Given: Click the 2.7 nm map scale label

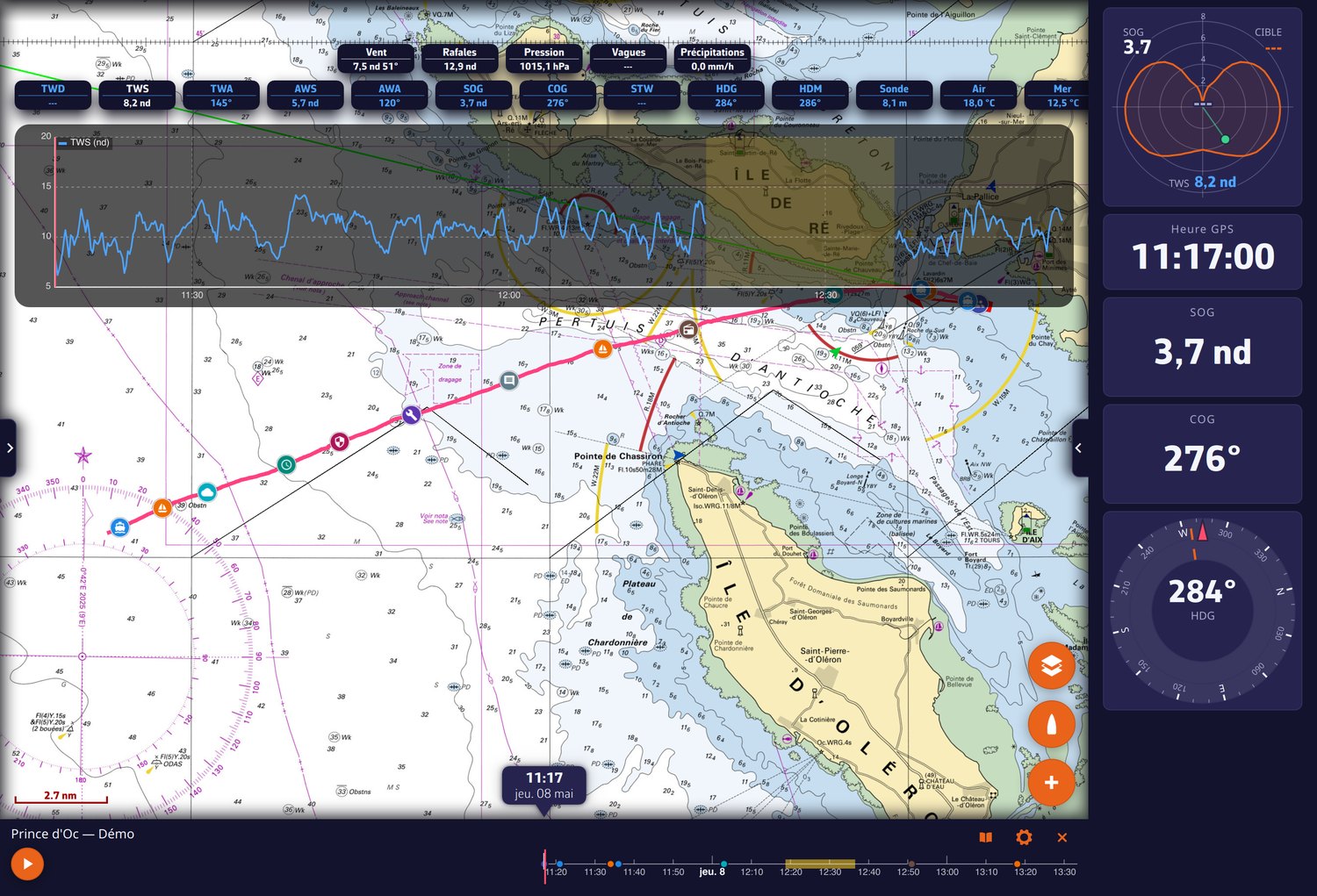Looking at the screenshot, I should 61,796.
